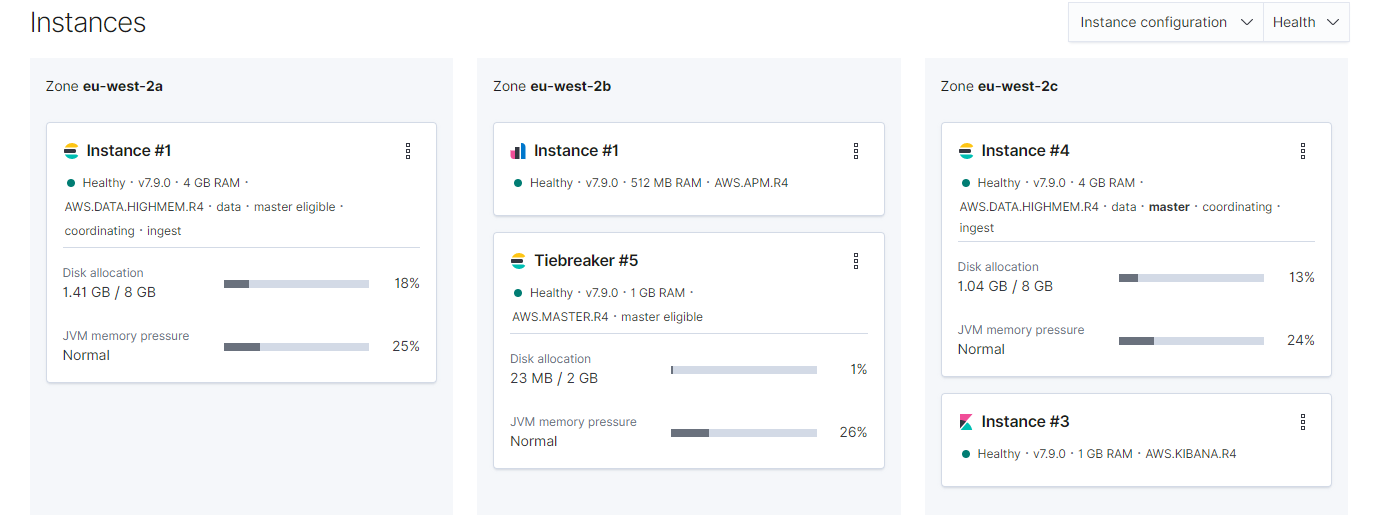Open the Health filter dropdown
Viewport: 1397px width, 525px height.
(x=1306, y=22)
